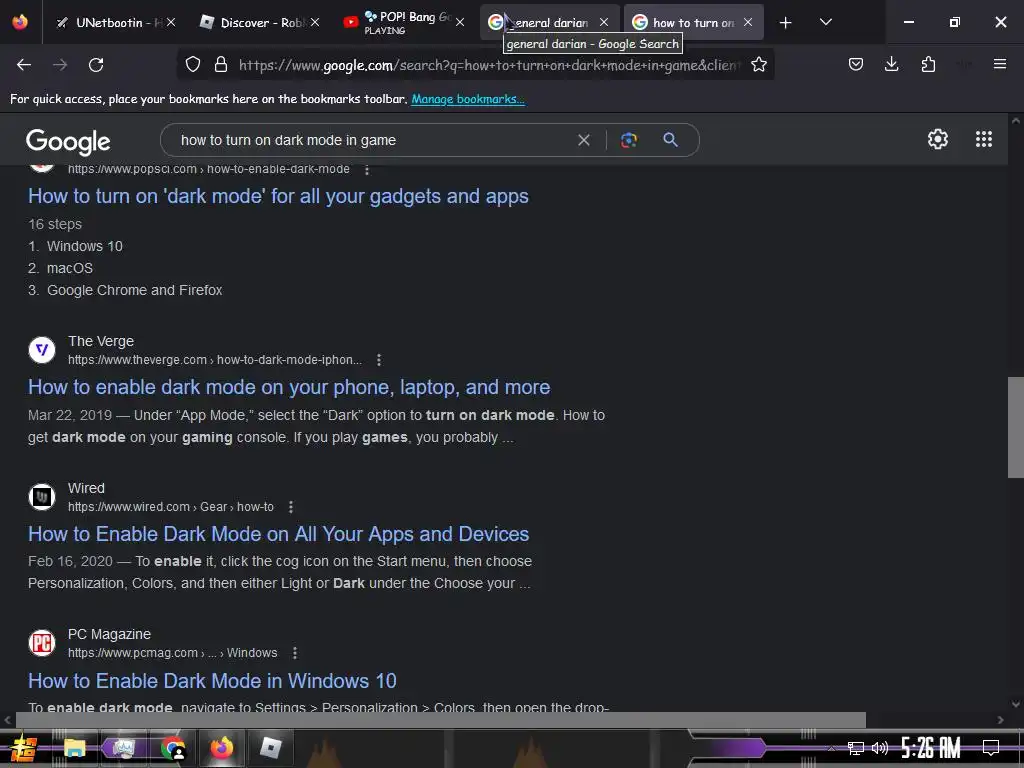
Task: Go back to the previous page
Action: (x=24, y=65)
